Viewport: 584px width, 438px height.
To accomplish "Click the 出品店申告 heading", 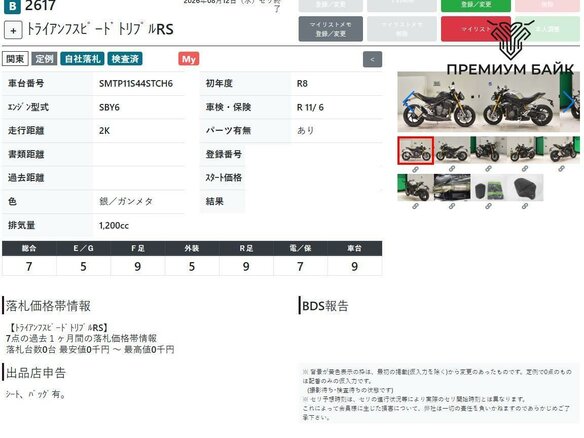I will (x=36, y=372).
